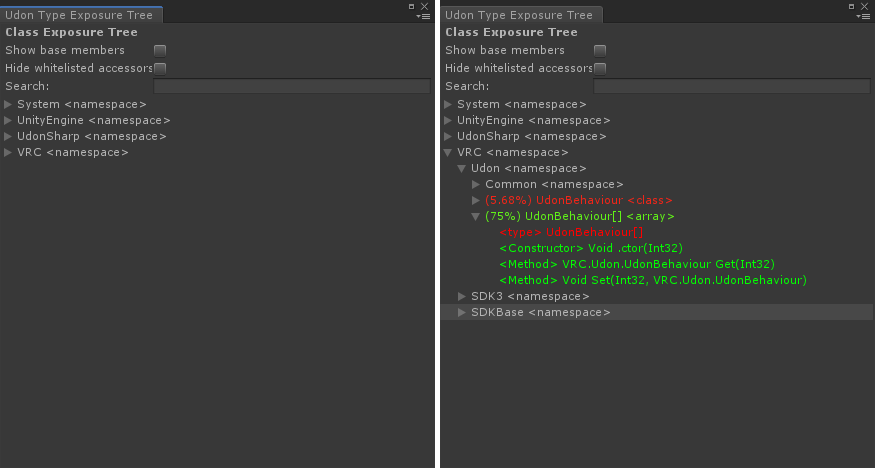Screen dimensions: 875x468
Task: Maximize the right Udon Type Exposure Tree panel
Action: click(x=852, y=7)
